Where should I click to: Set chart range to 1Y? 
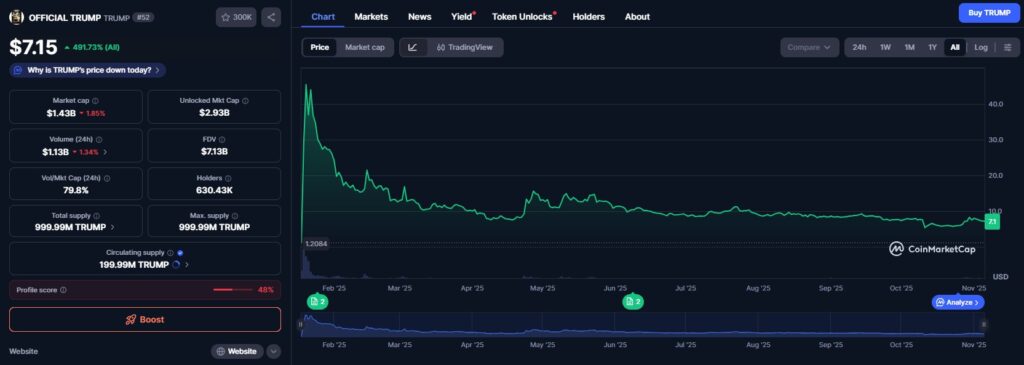[933, 47]
